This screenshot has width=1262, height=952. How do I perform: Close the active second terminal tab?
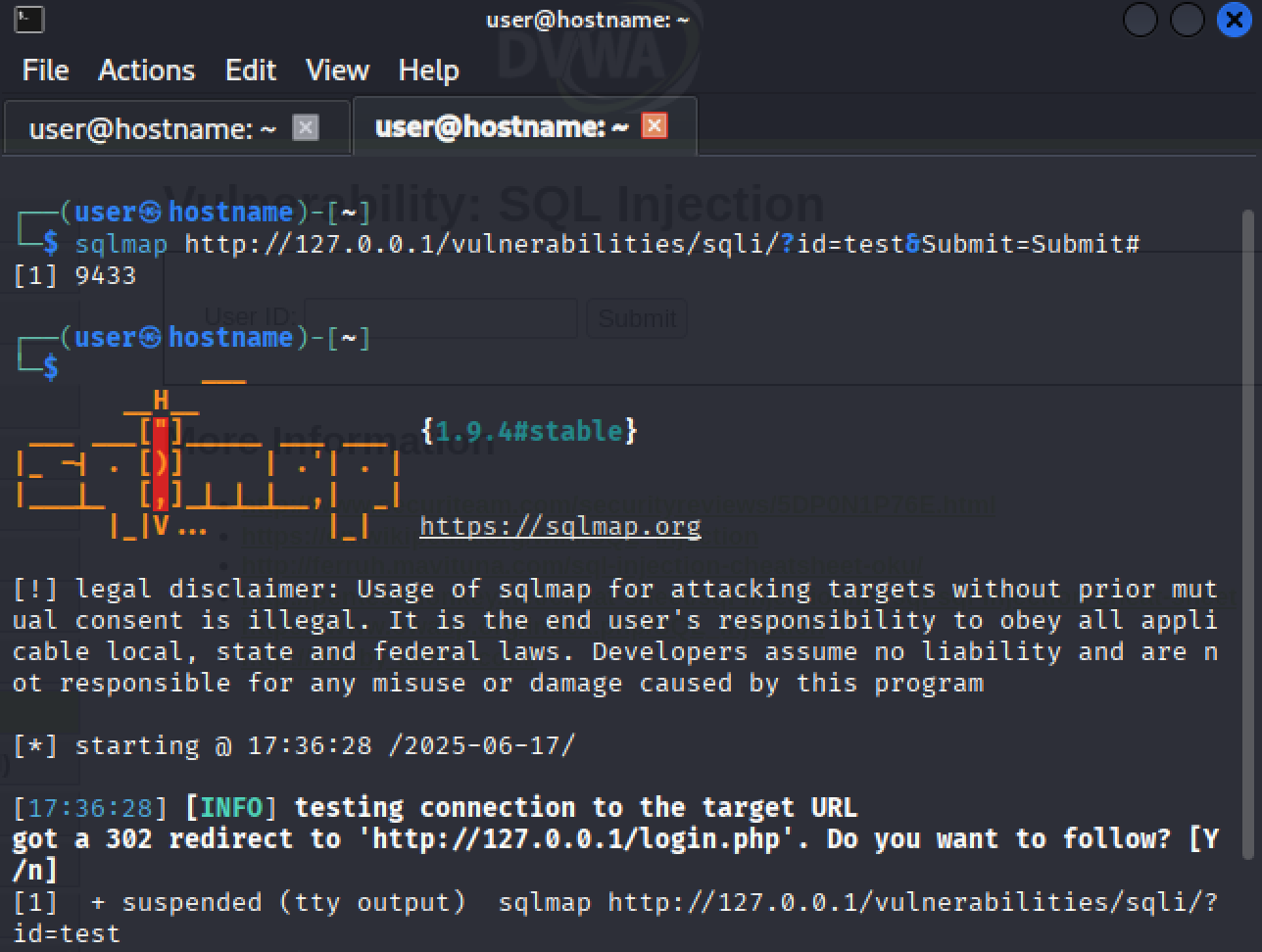pyautogui.click(x=655, y=125)
